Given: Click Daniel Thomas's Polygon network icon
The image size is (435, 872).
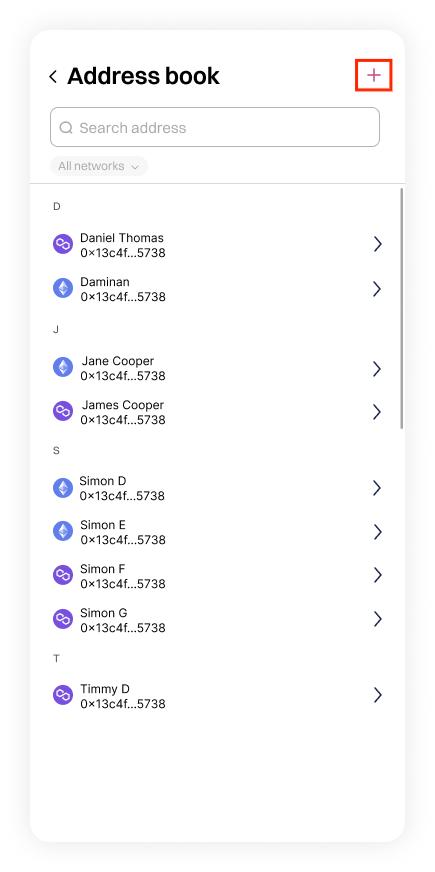Looking at the screenshot, I should click(63, 244).
